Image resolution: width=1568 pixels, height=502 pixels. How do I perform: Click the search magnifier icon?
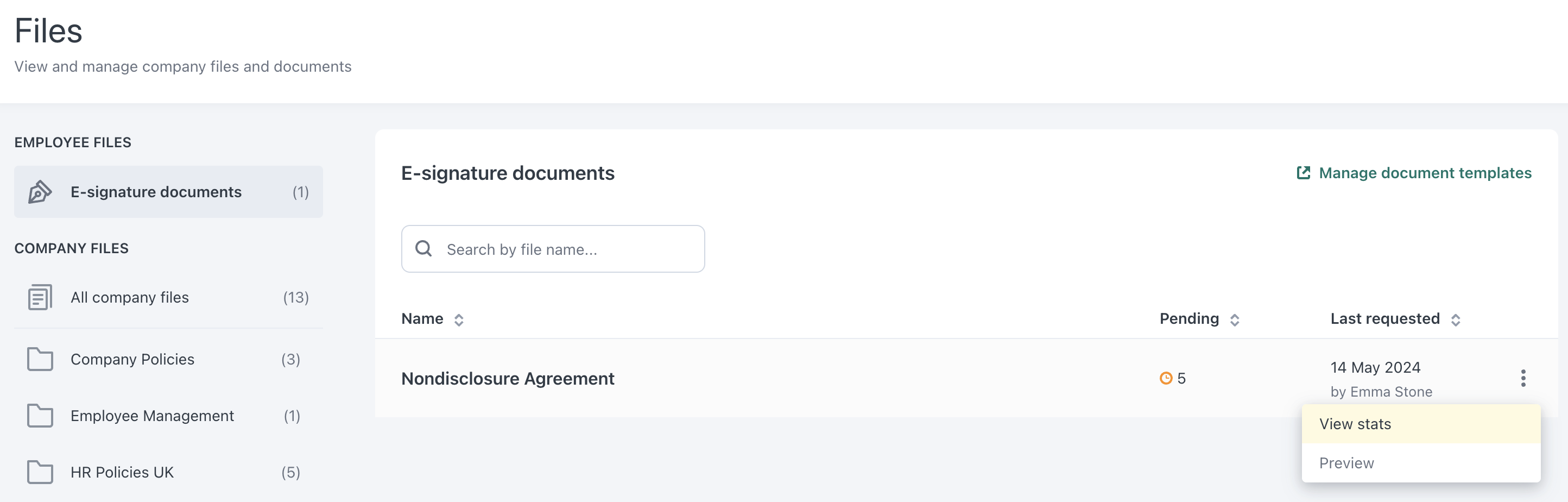423,249
